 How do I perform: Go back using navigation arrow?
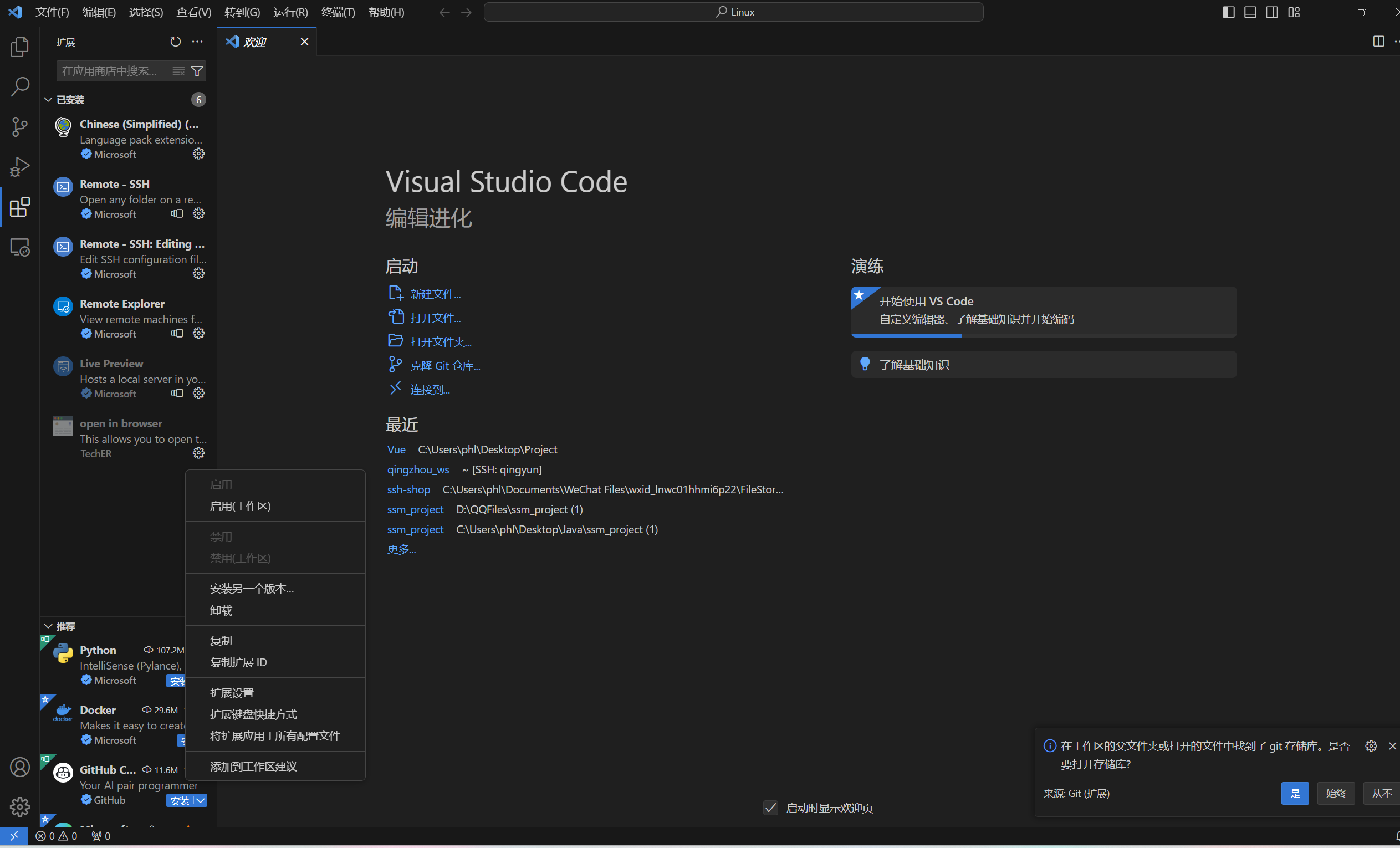click(444, 12)
